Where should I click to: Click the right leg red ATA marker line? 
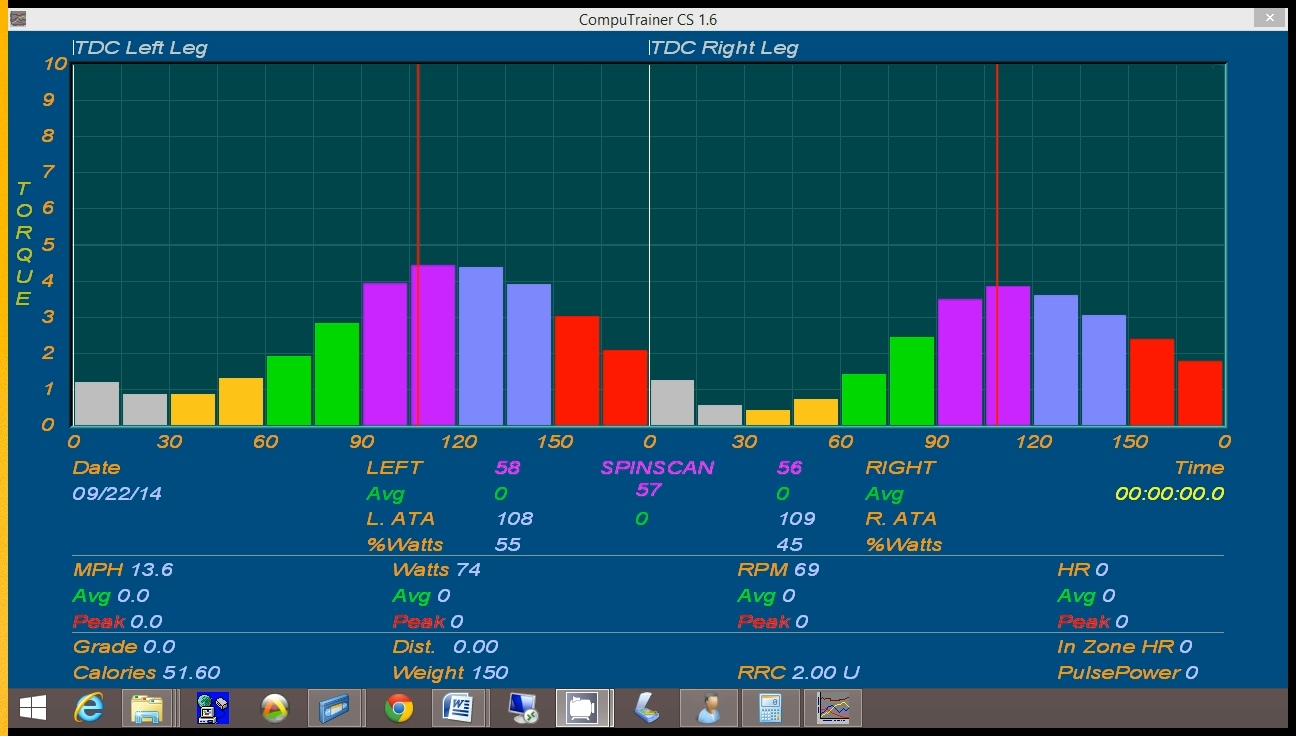pos(997,245)
